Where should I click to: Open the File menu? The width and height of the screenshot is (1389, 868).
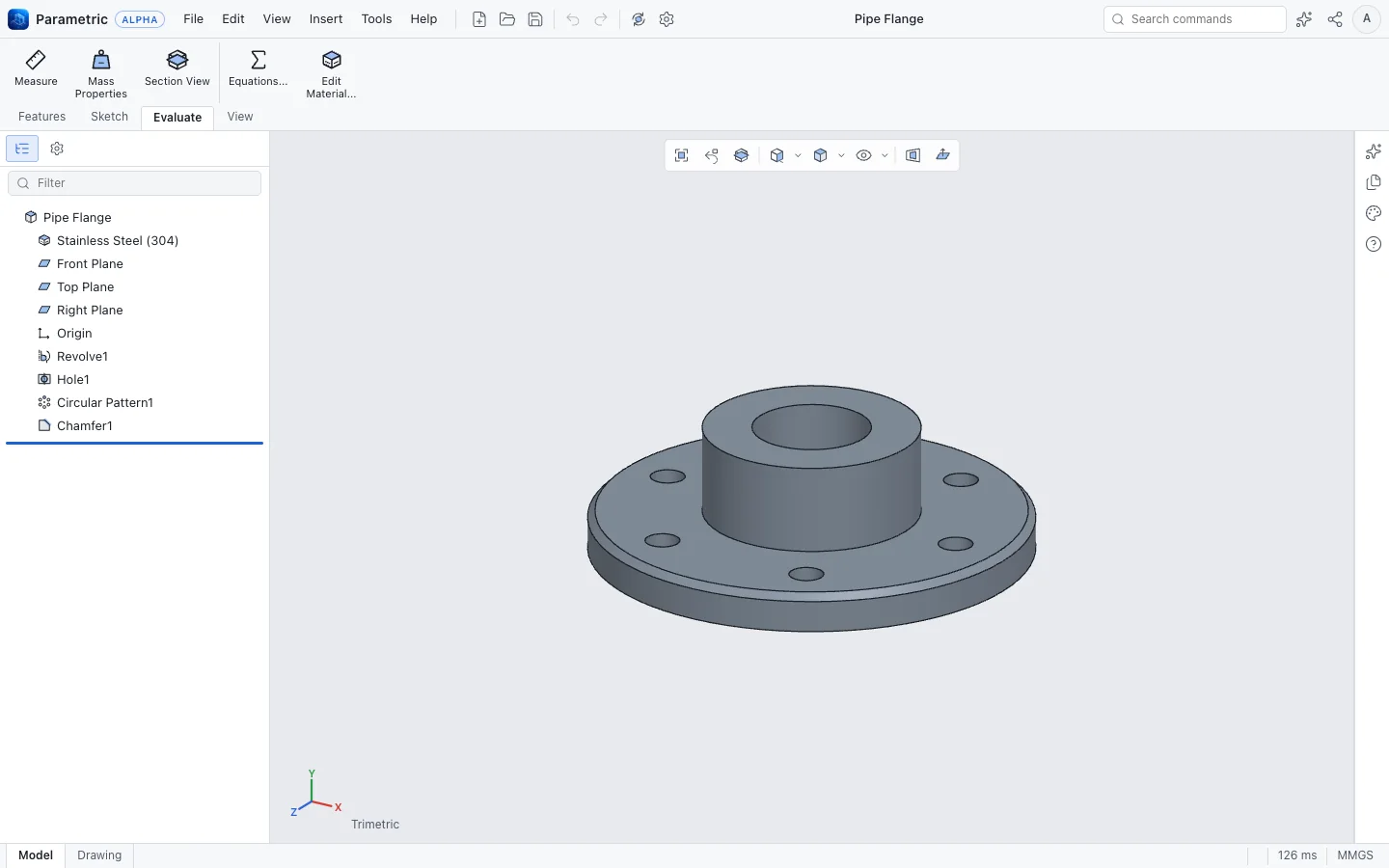pos(194,19)
